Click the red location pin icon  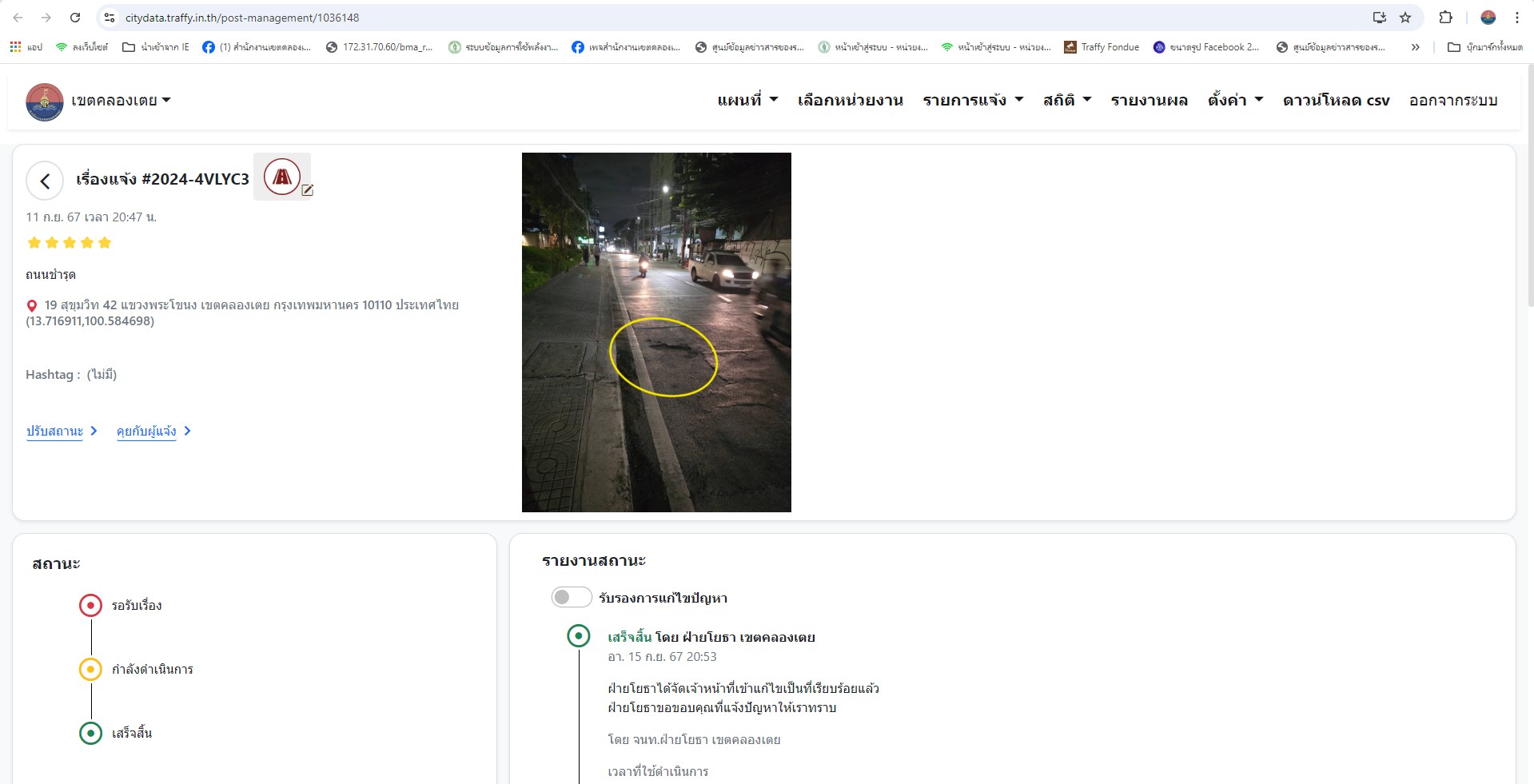coord(32,306)
